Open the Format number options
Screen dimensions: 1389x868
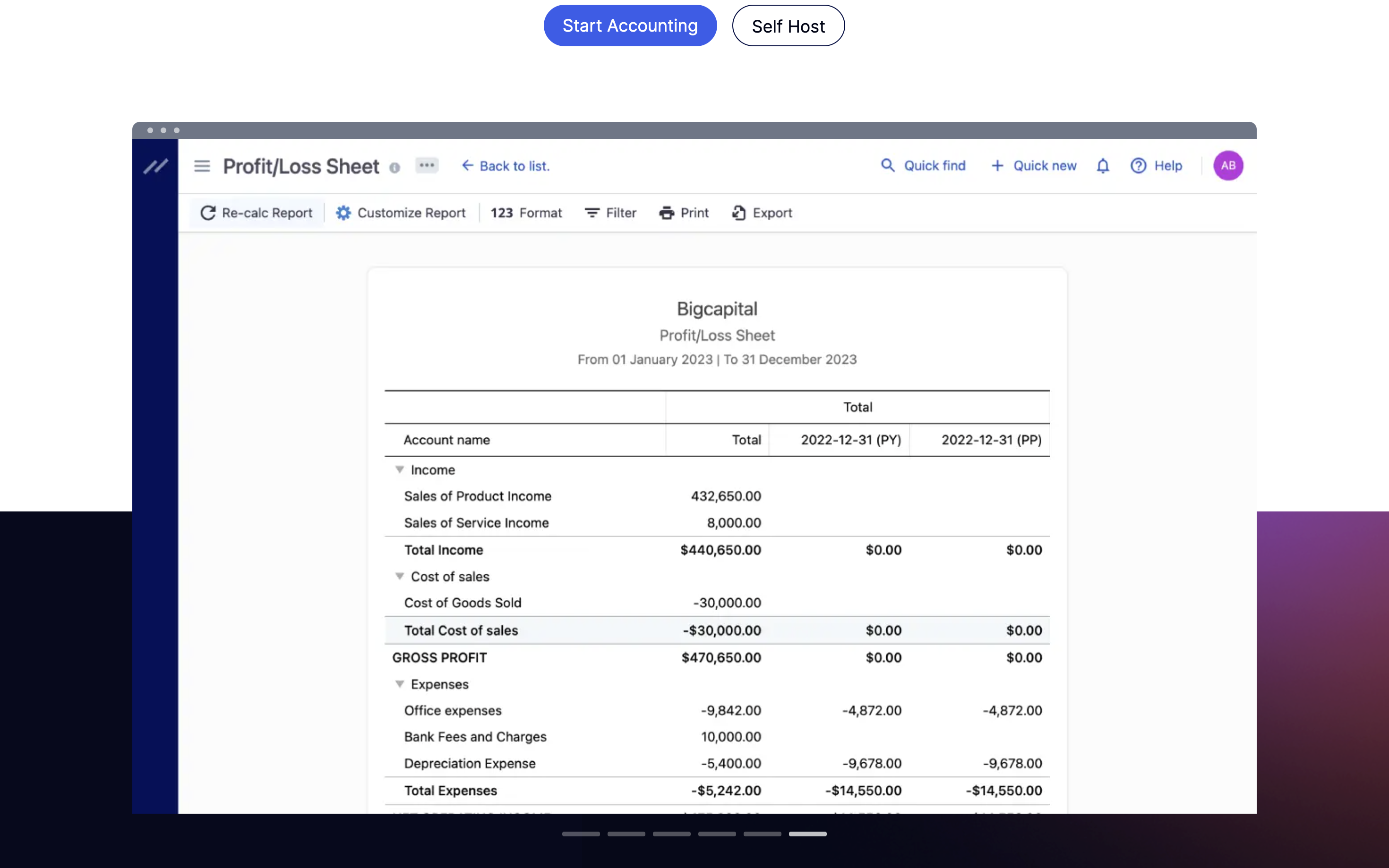[526, 213]
